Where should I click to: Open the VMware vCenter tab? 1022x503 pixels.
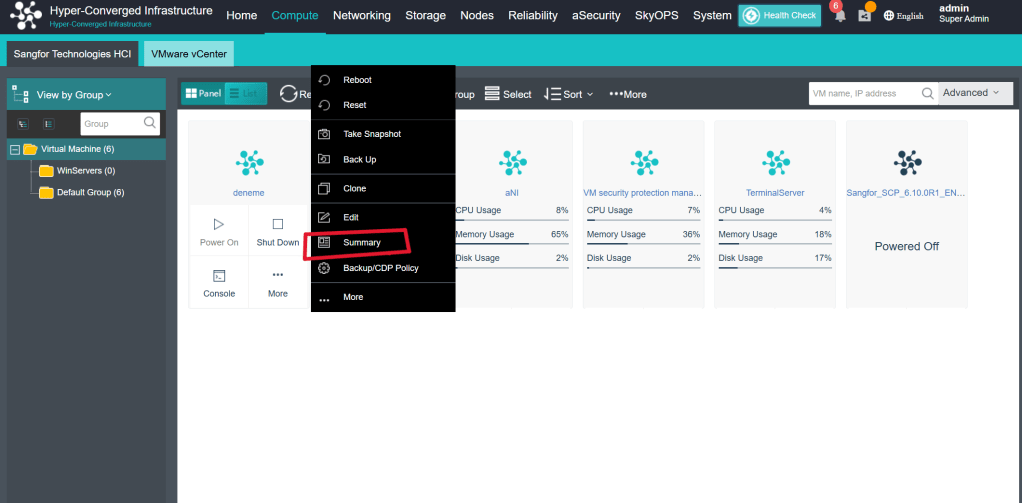click(x=189, y=53)
